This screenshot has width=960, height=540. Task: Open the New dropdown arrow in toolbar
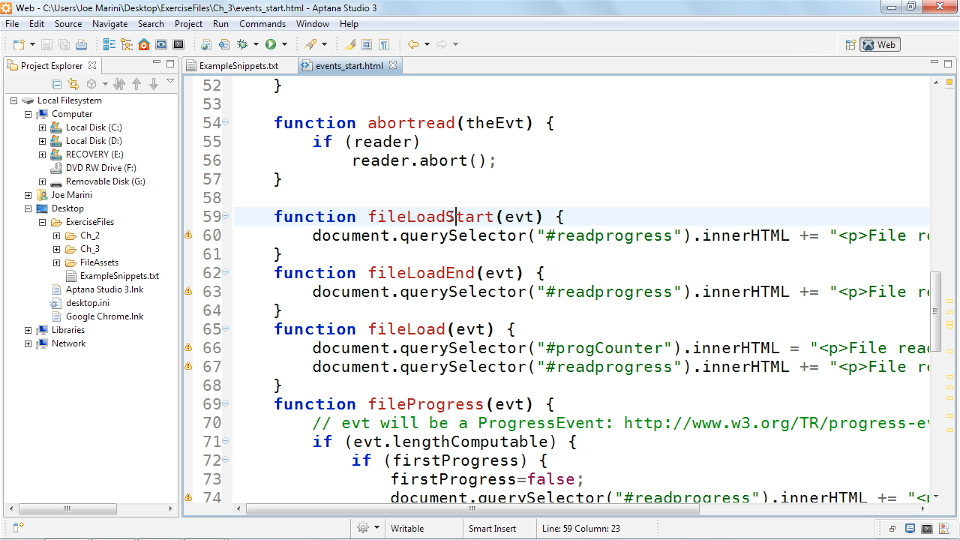(x=32, y=45)
